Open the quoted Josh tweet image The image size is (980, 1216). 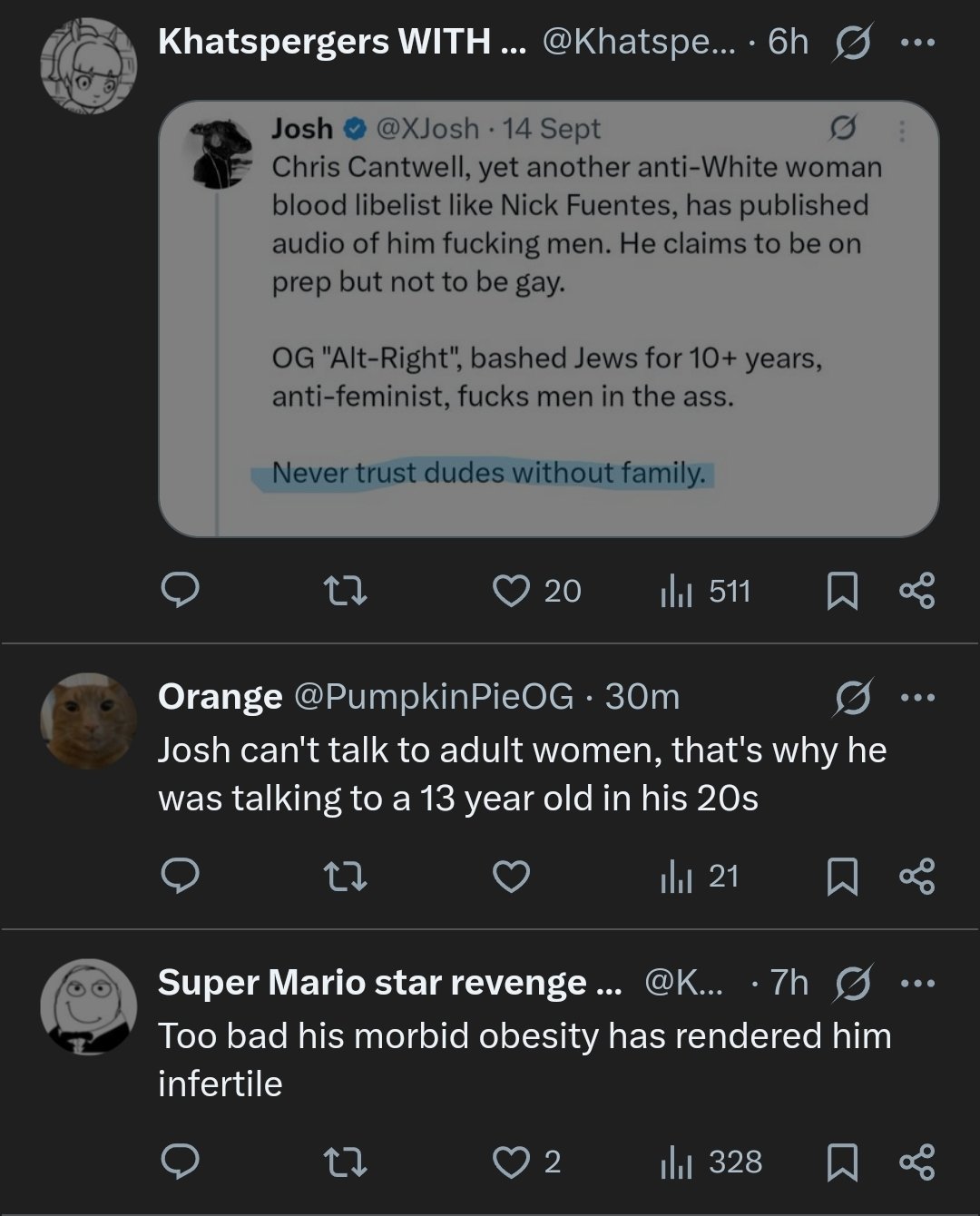tap(548, 318)
